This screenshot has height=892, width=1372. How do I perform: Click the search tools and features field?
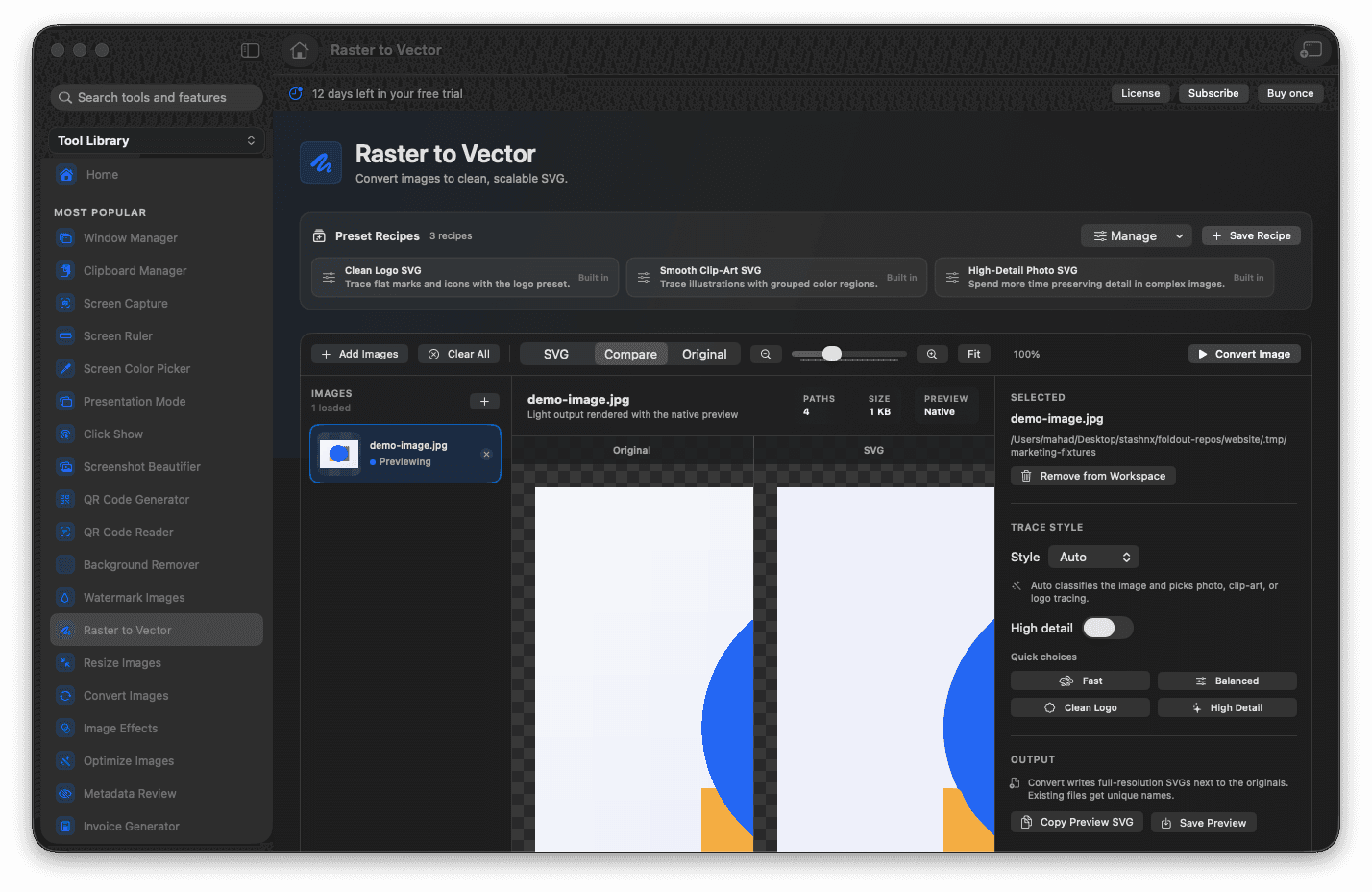tap(157, 97)
